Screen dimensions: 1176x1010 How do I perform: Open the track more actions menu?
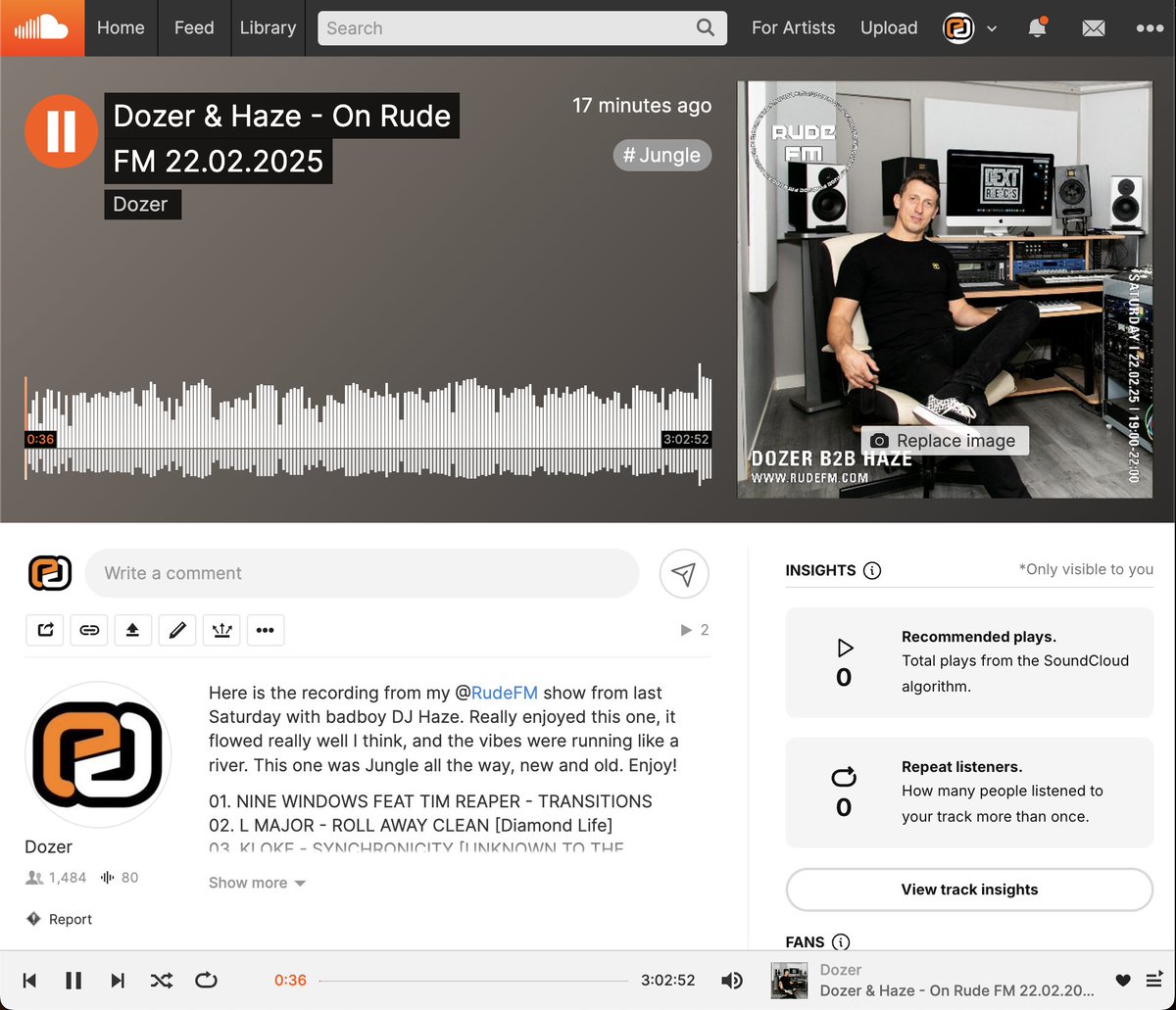[x=265, y=630]
